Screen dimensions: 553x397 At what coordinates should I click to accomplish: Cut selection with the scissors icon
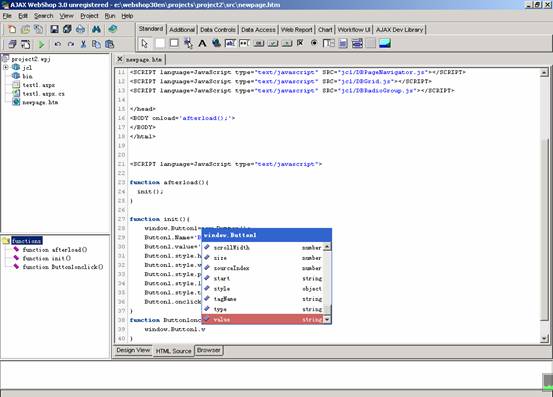(x=83, y=44)
